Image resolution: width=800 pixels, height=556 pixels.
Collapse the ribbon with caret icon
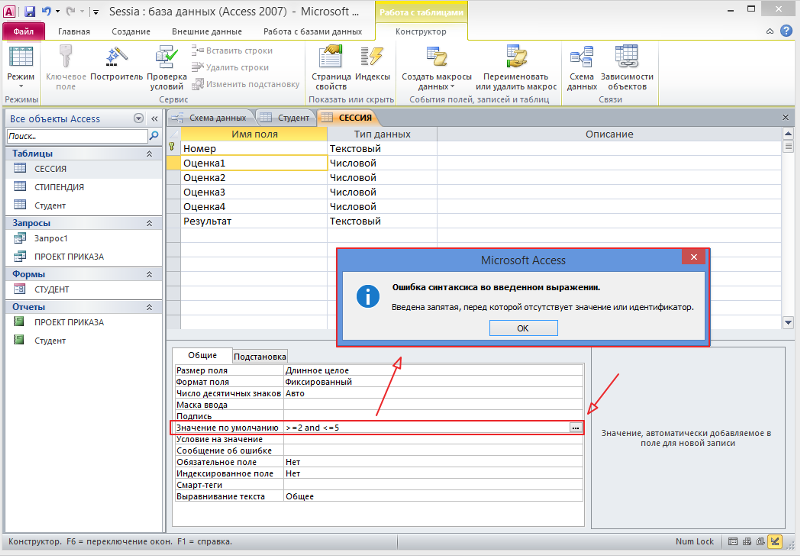point(769,32)
